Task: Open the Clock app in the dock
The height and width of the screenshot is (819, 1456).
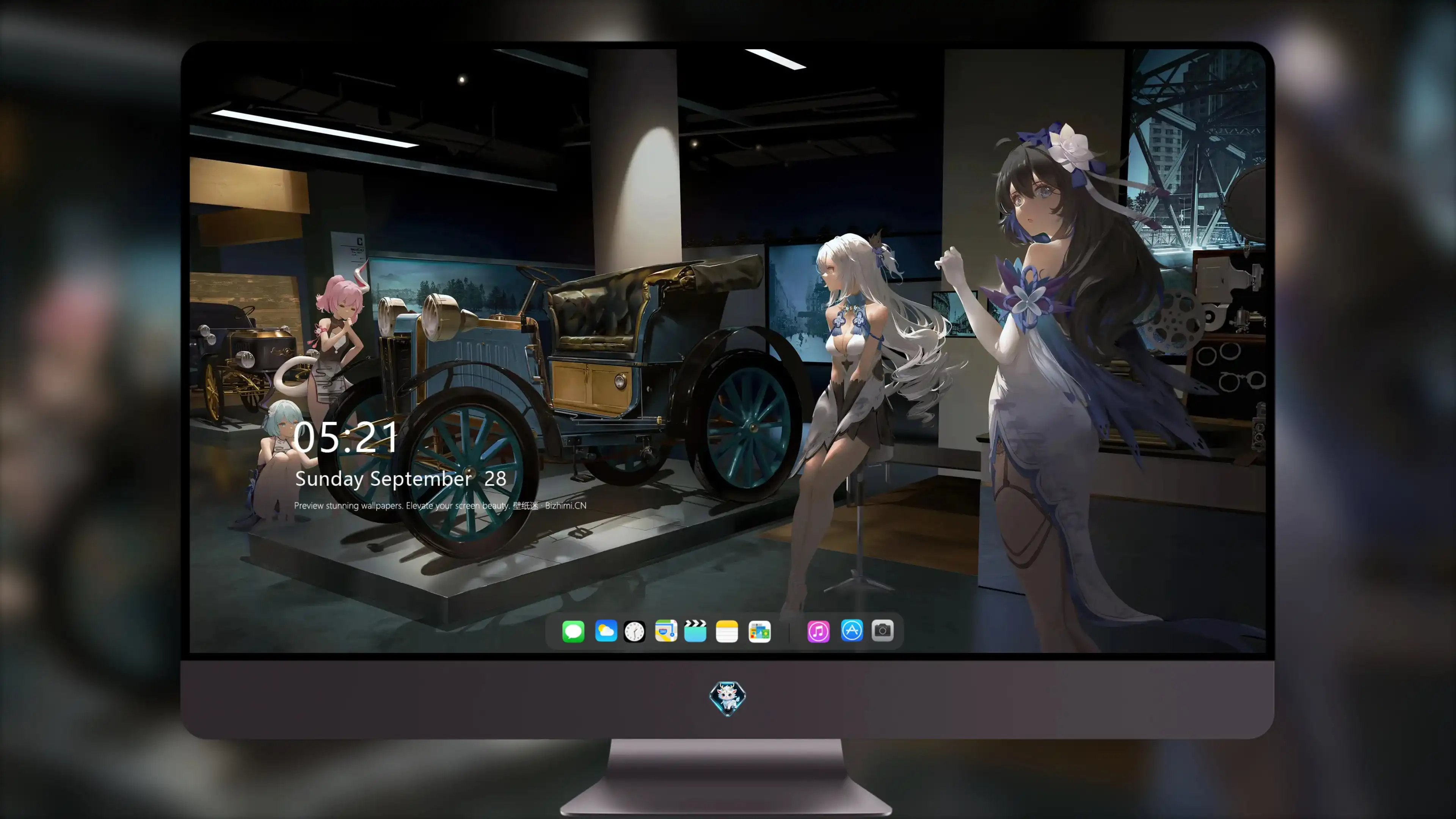Action: [x=634, y=631]
